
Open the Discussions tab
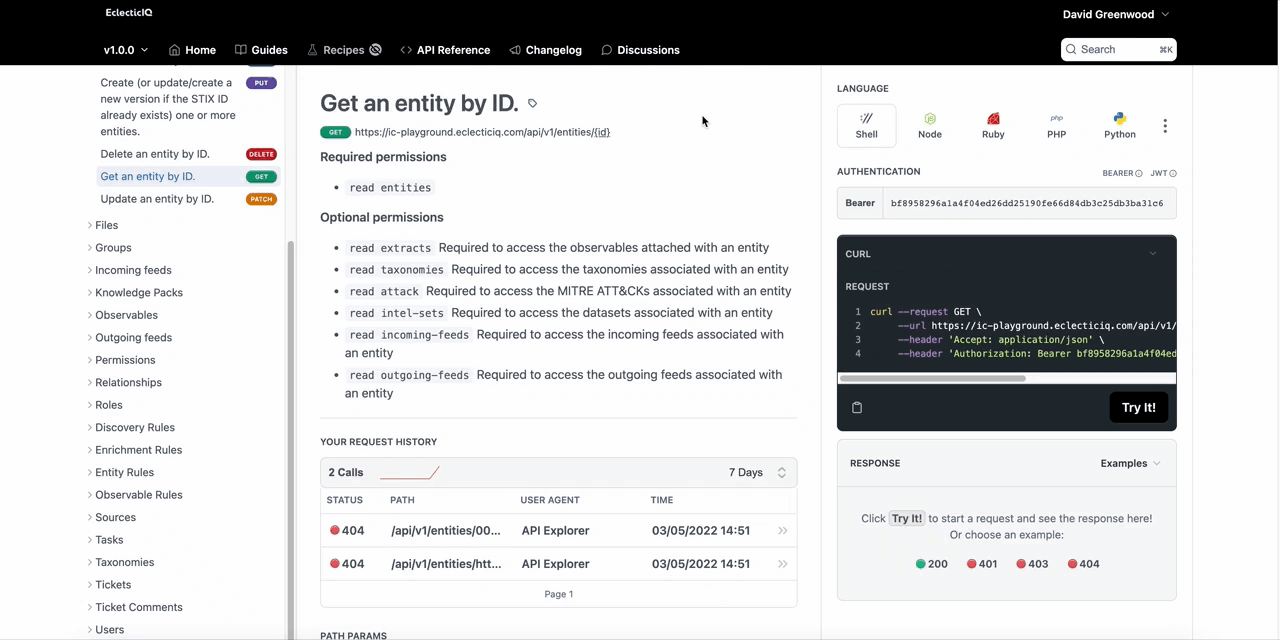[x=640, y=50]
